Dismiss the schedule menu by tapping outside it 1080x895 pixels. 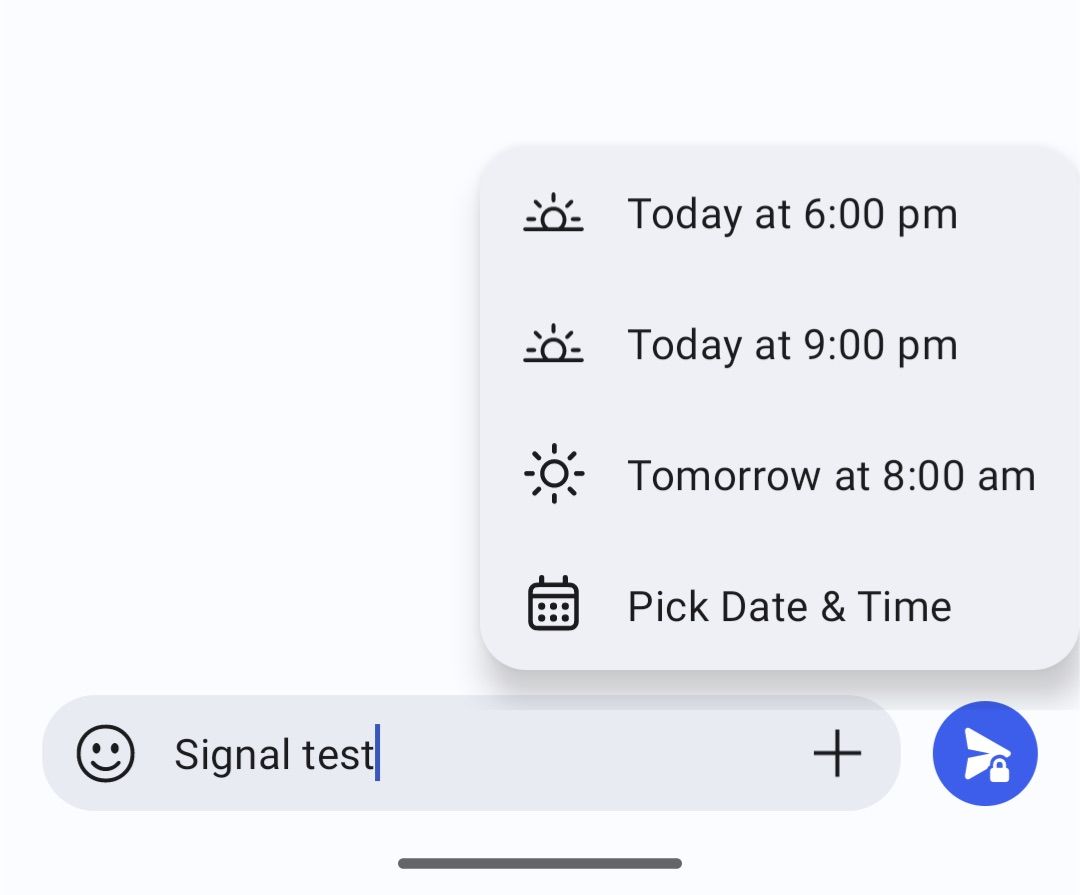tap(220, 400)
